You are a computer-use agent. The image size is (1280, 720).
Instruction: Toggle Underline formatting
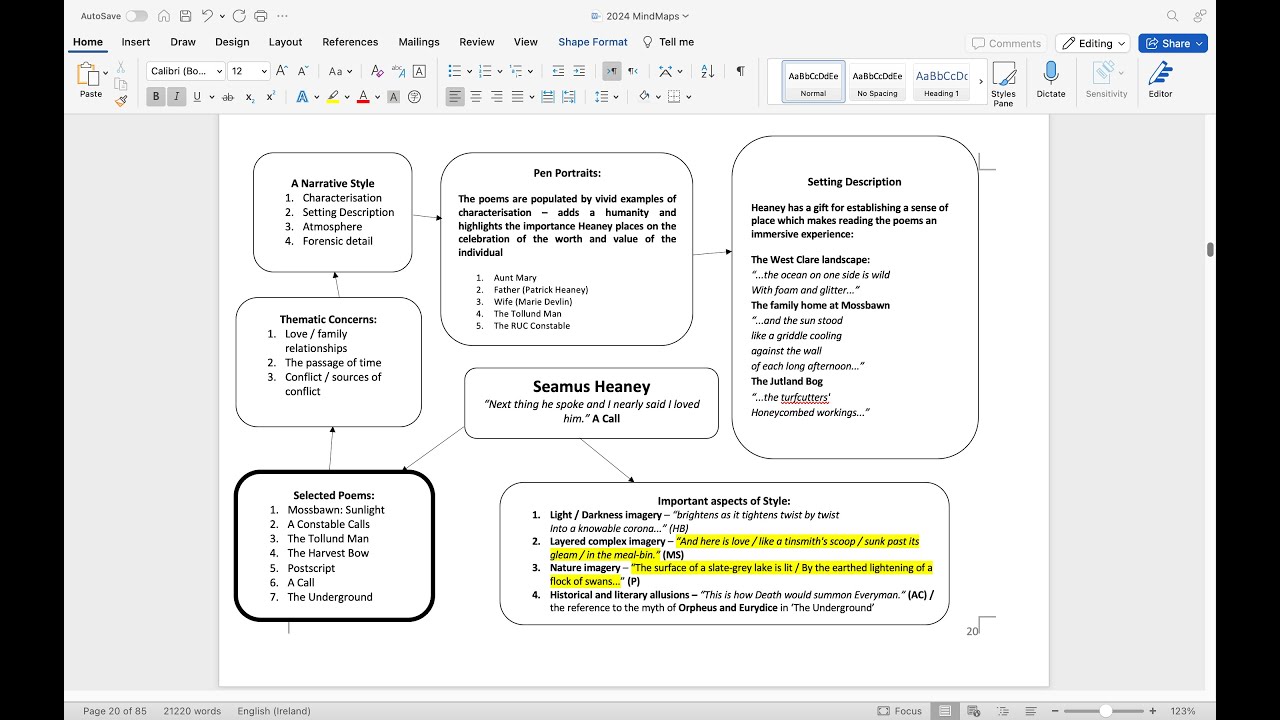[x=197, y=97]
